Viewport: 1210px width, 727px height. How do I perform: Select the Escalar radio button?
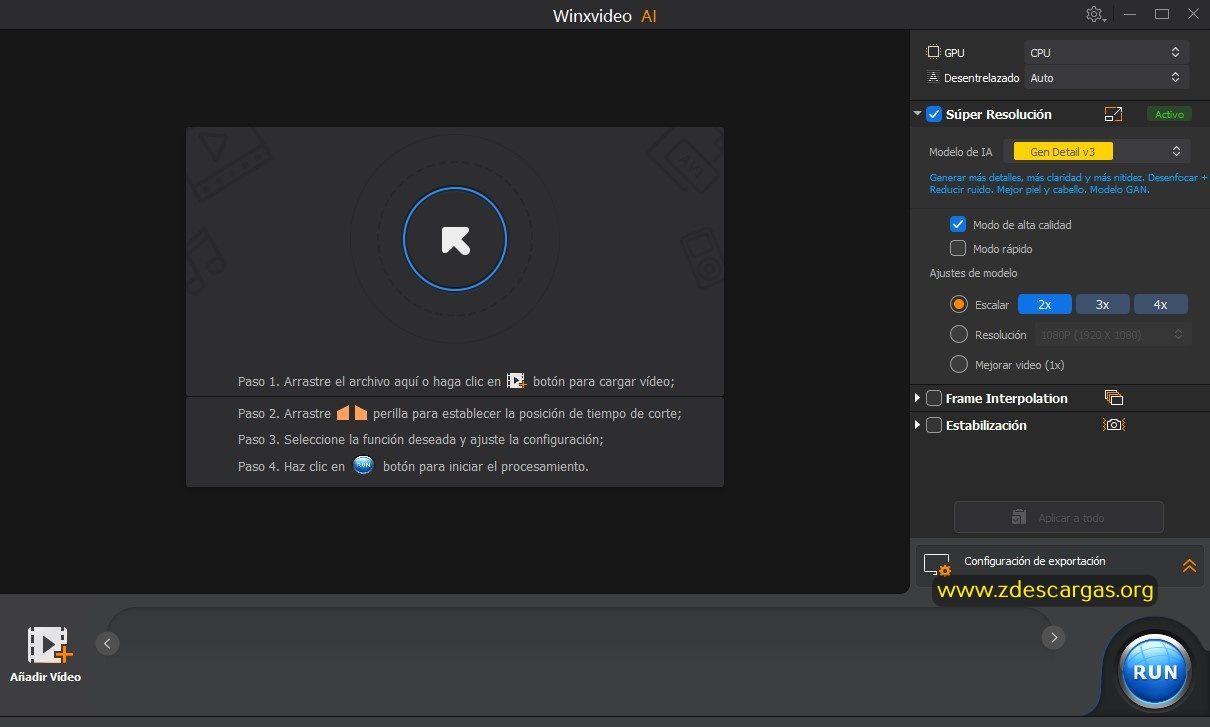[959, 304]
